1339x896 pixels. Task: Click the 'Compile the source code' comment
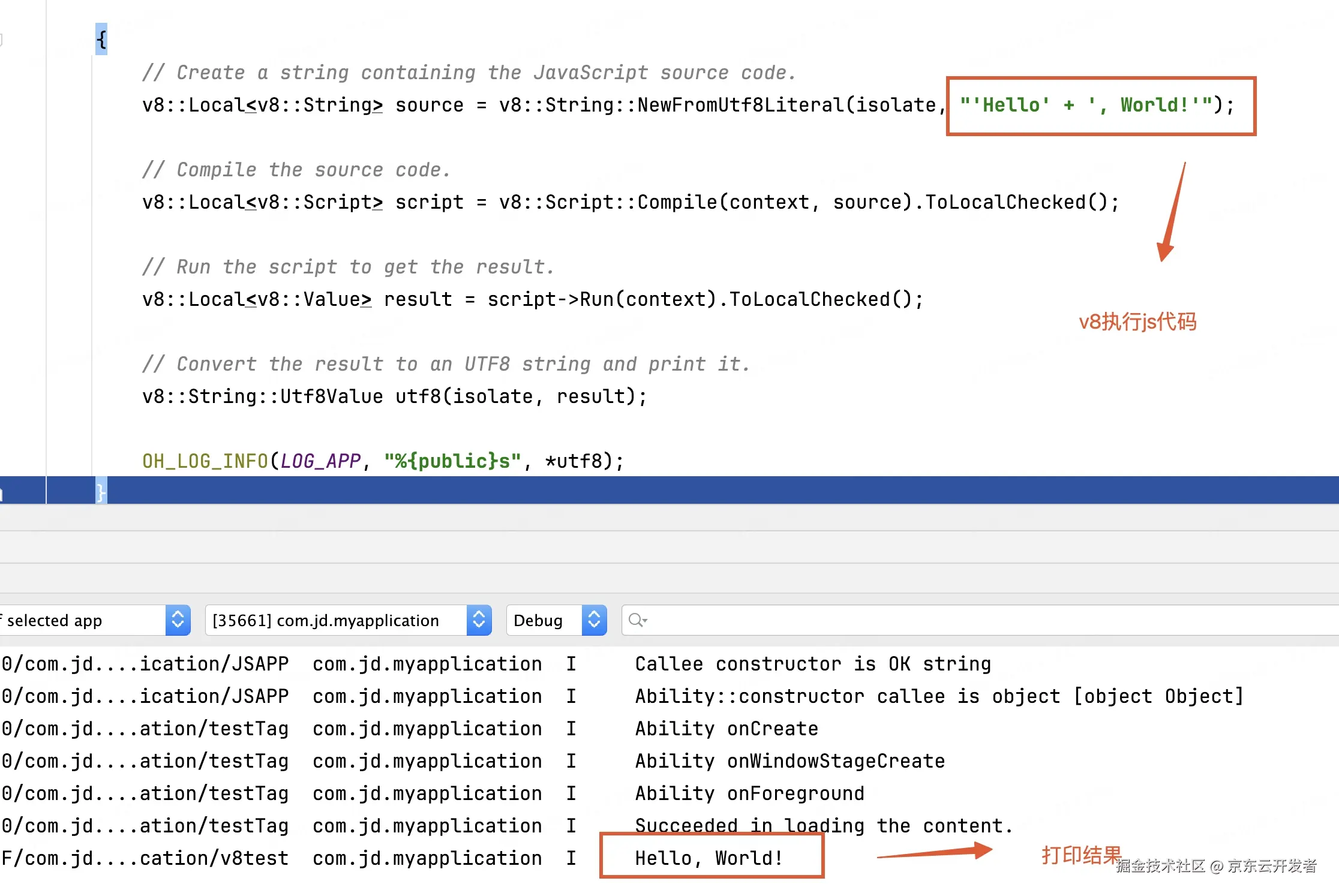pos(296,170)
